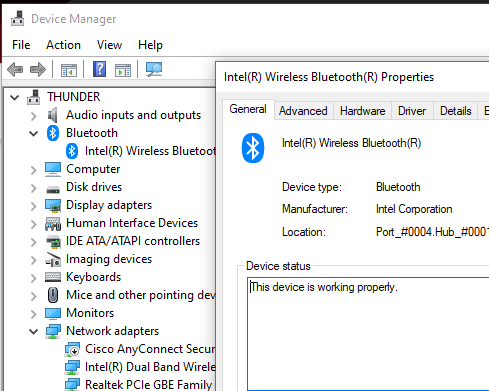Expand the Monitors category
489x391 pixels.
click(x=33, y=314)
